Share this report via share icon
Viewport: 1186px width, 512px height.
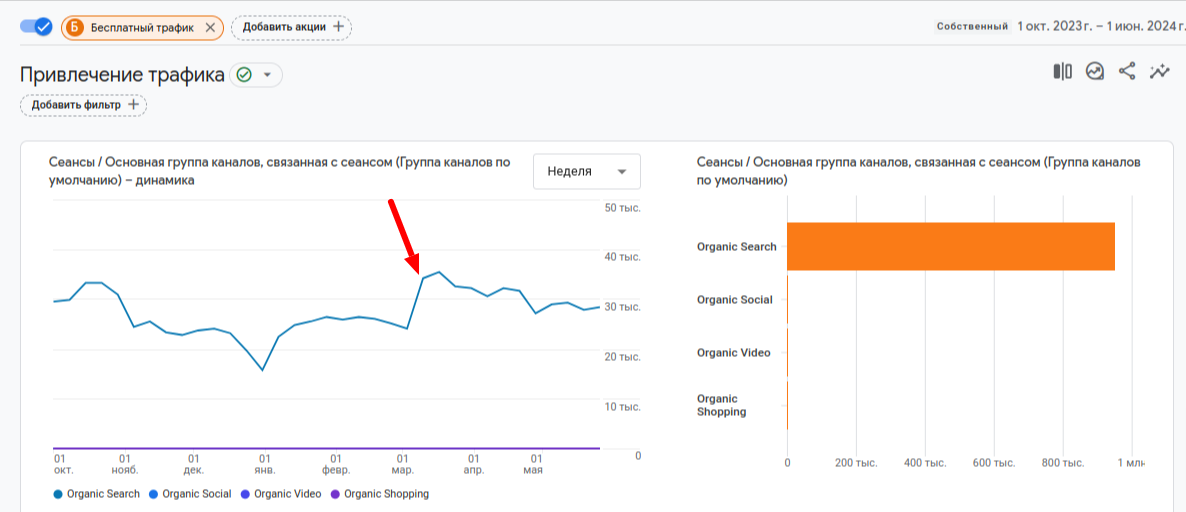pos(1127,71)
